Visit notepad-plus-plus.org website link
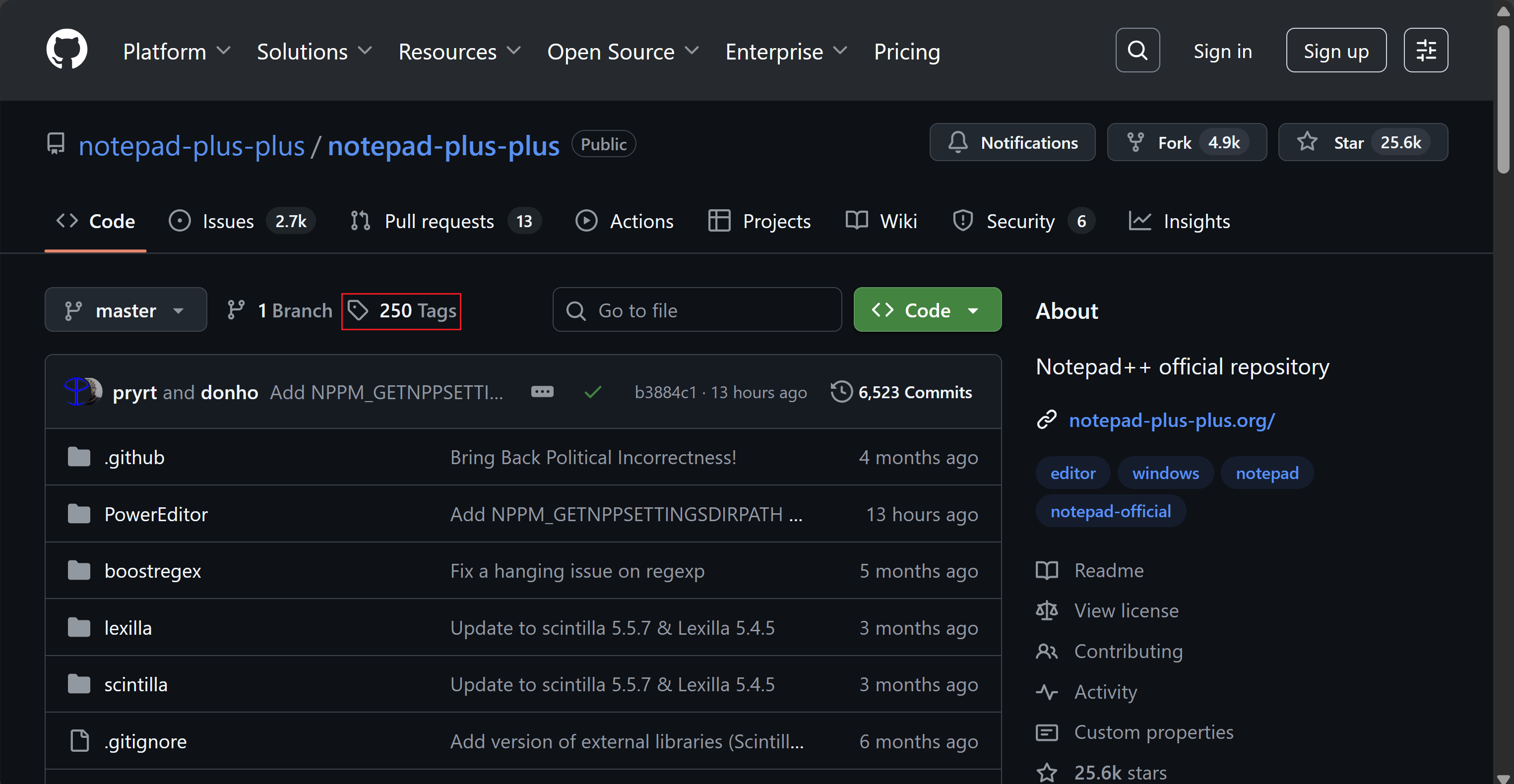 click(1171, 420)
